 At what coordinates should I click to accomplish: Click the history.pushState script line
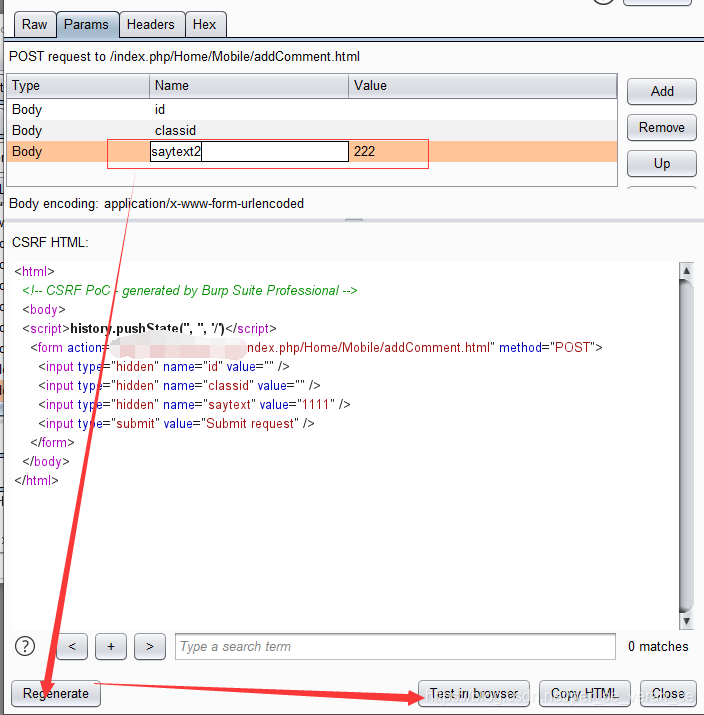(150, 329)
